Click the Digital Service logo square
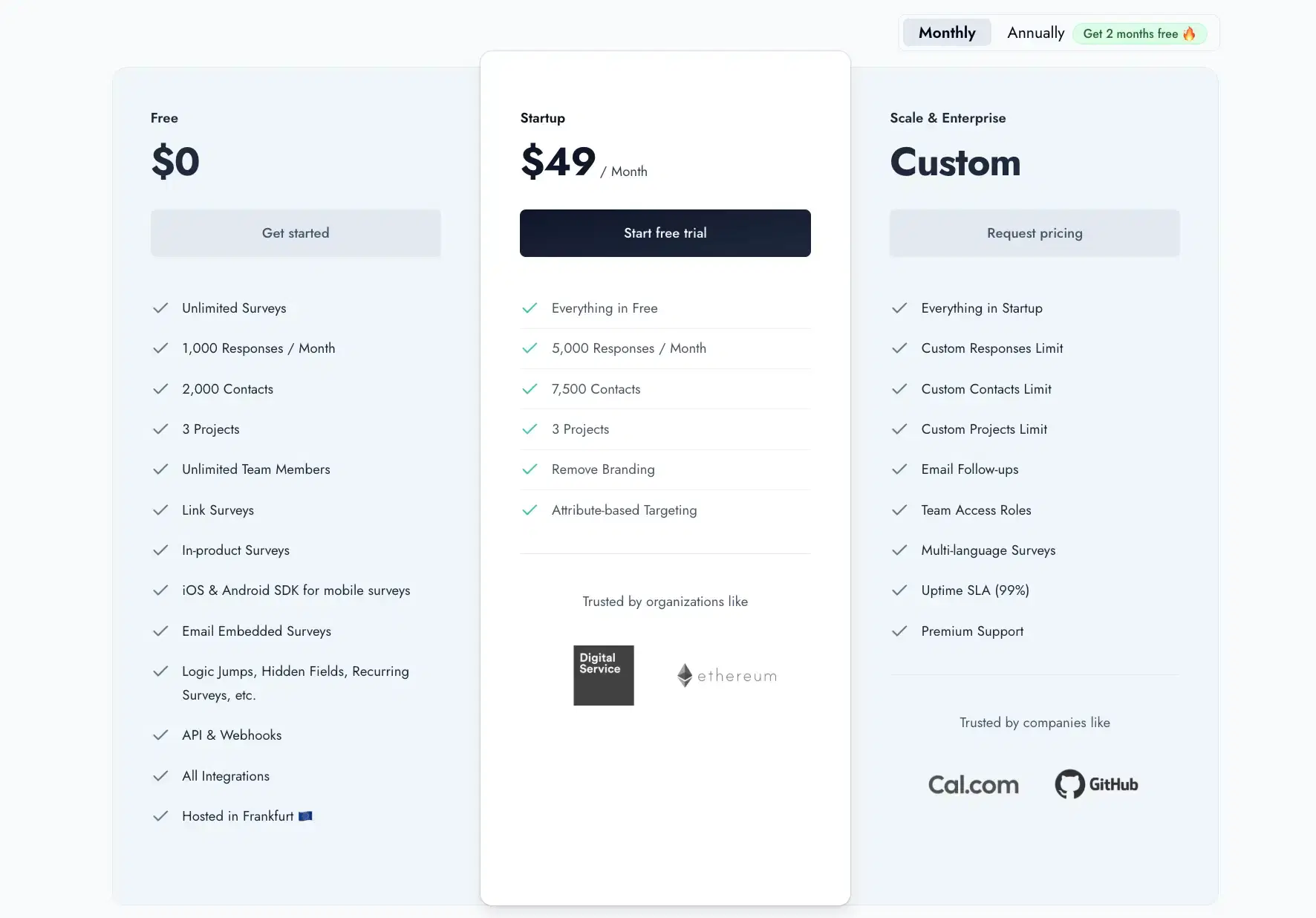The width and height of the screenshot is (1316, 918). [602, 675]
